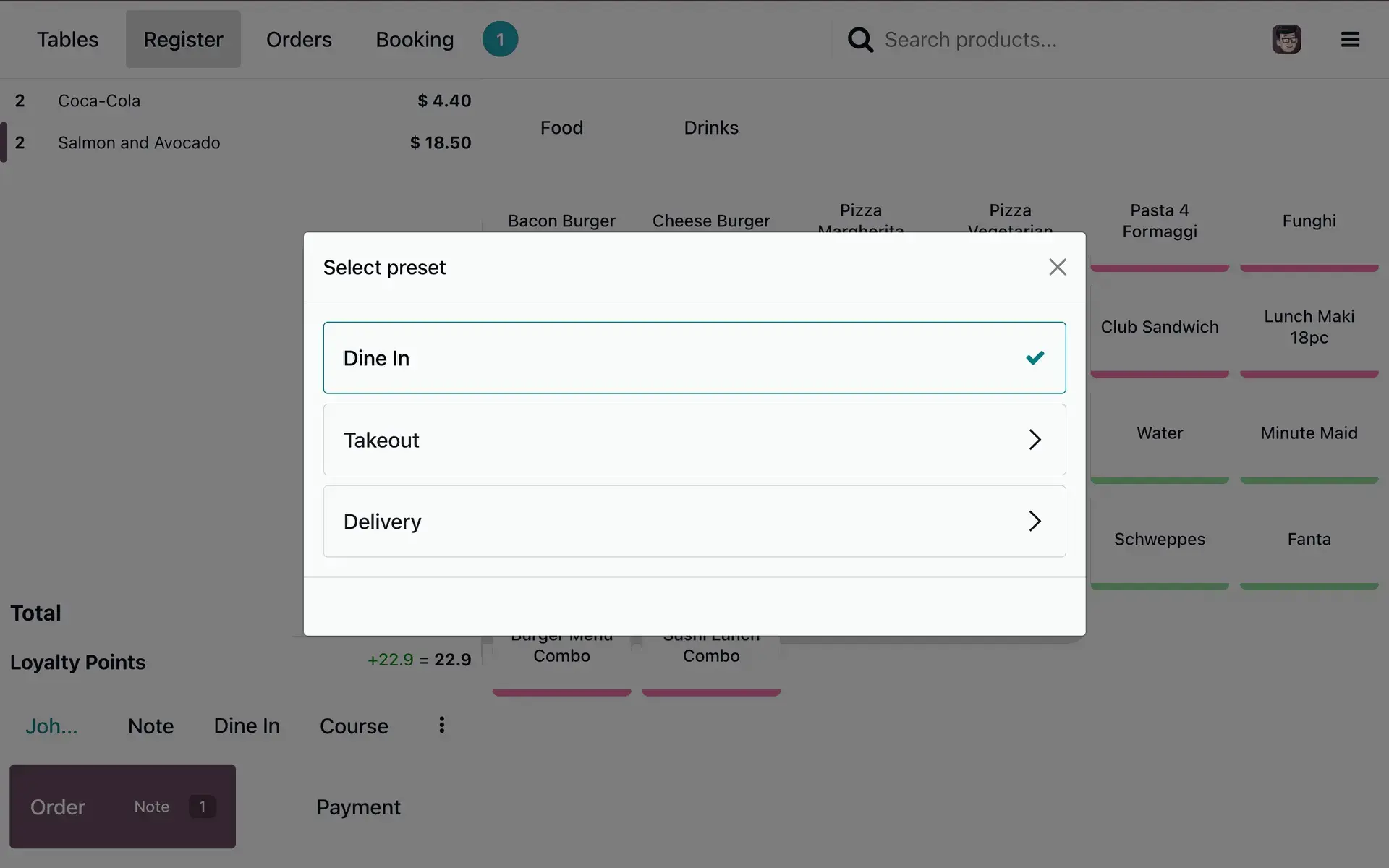Open the hamburger menu
This screenshot has height=868, width=1389.
click(x=1350, y=39)
